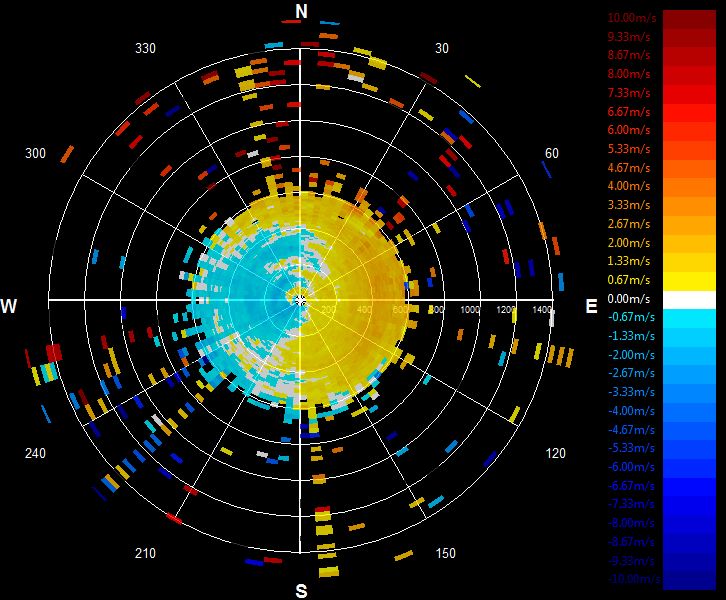Click the 1.33m/s legend label
This screenshot has height=600, width=726.
(629, 261)
